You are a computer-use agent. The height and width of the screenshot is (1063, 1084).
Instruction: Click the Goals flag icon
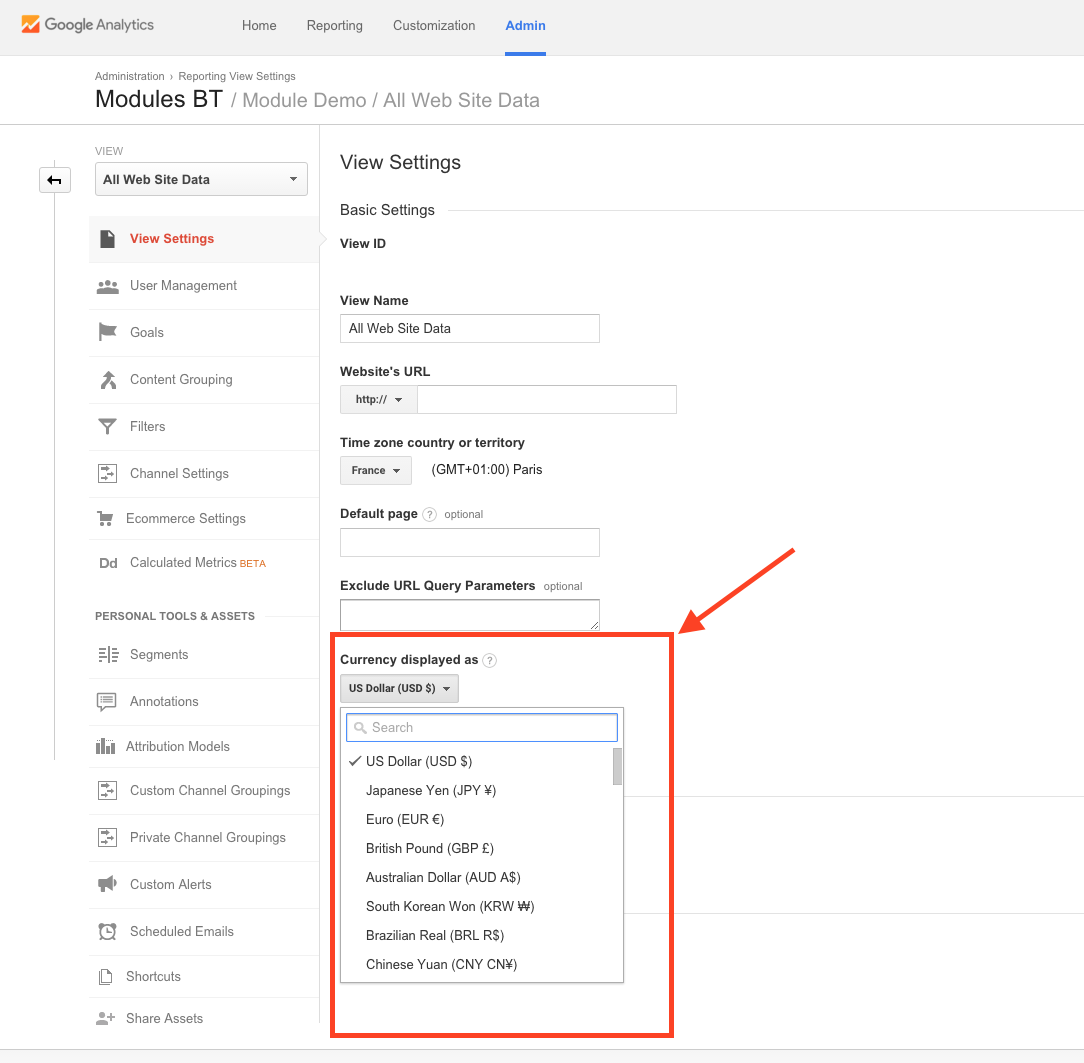tap(107, 332)
